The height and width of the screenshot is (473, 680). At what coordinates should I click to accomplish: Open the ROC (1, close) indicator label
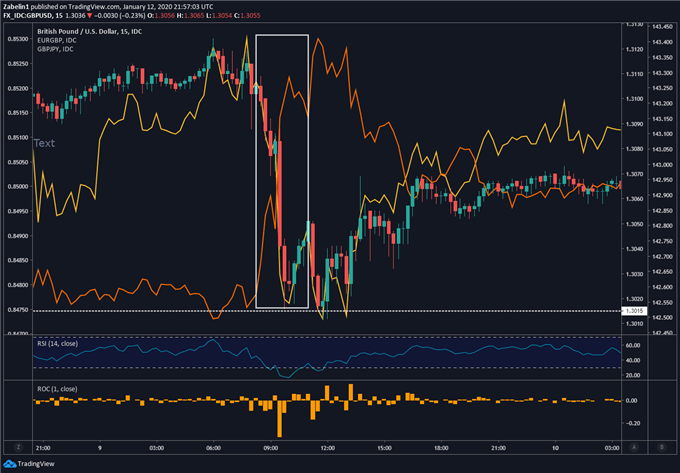[57, 389]
